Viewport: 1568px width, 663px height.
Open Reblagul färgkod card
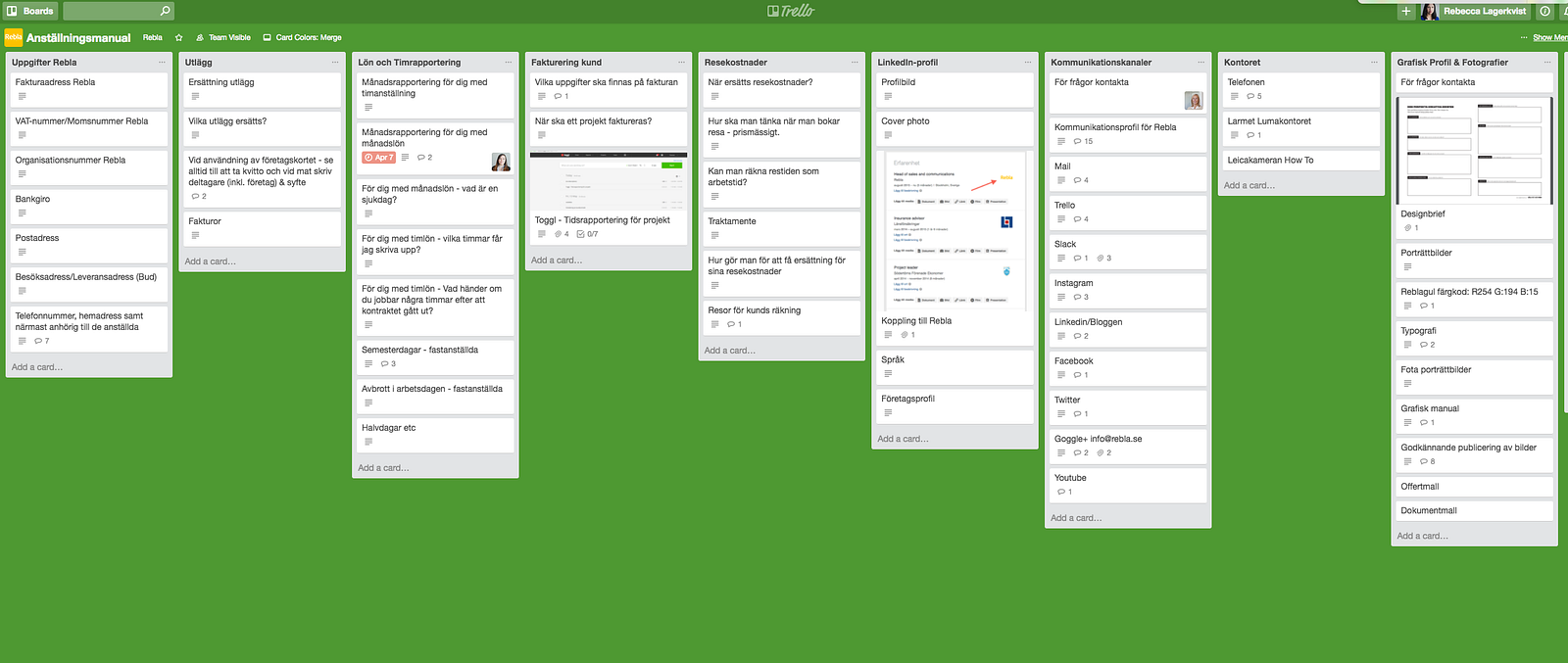pos(1475,299)
